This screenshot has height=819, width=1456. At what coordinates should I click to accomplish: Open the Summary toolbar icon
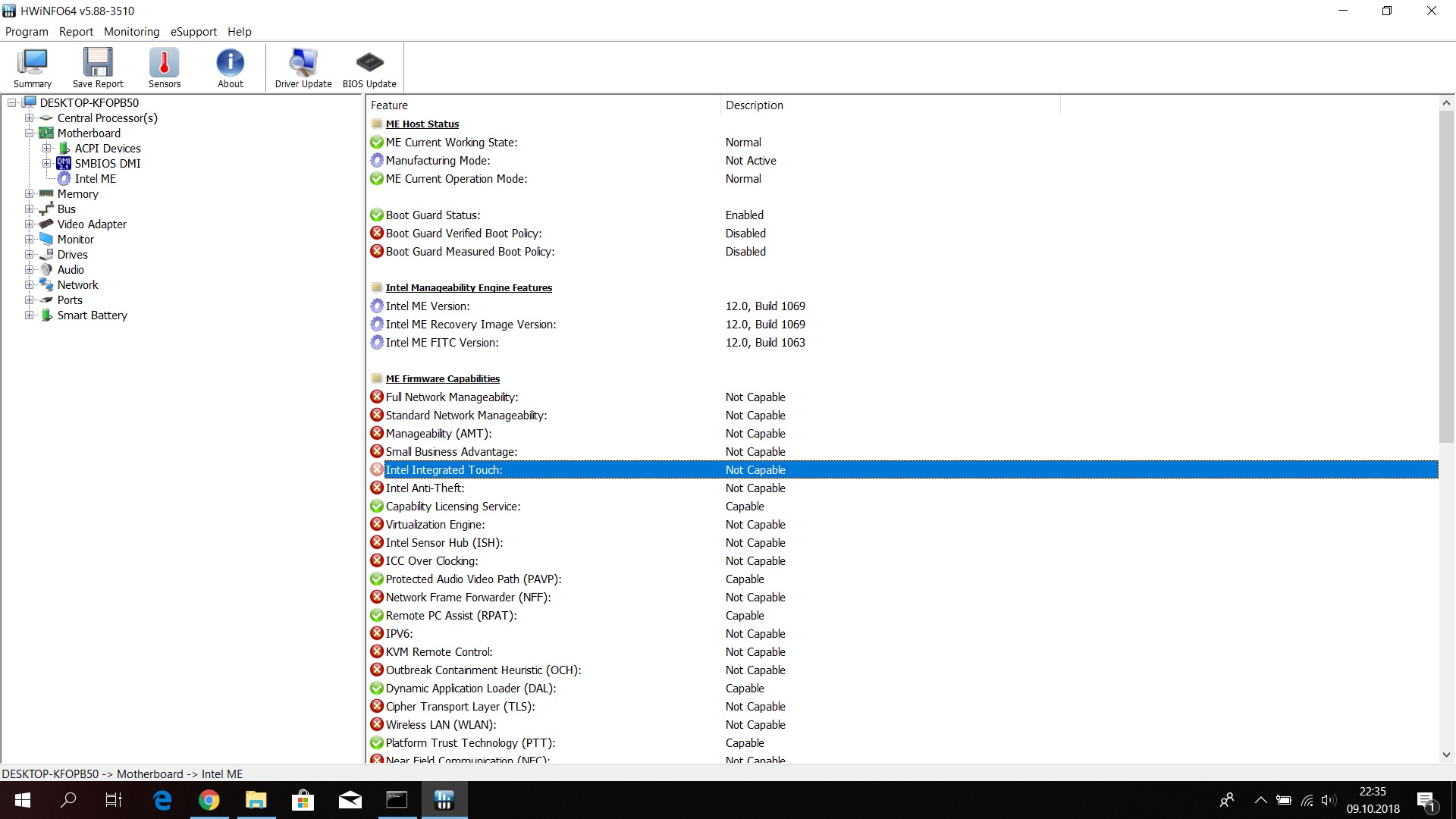click(x=33, y=68)
